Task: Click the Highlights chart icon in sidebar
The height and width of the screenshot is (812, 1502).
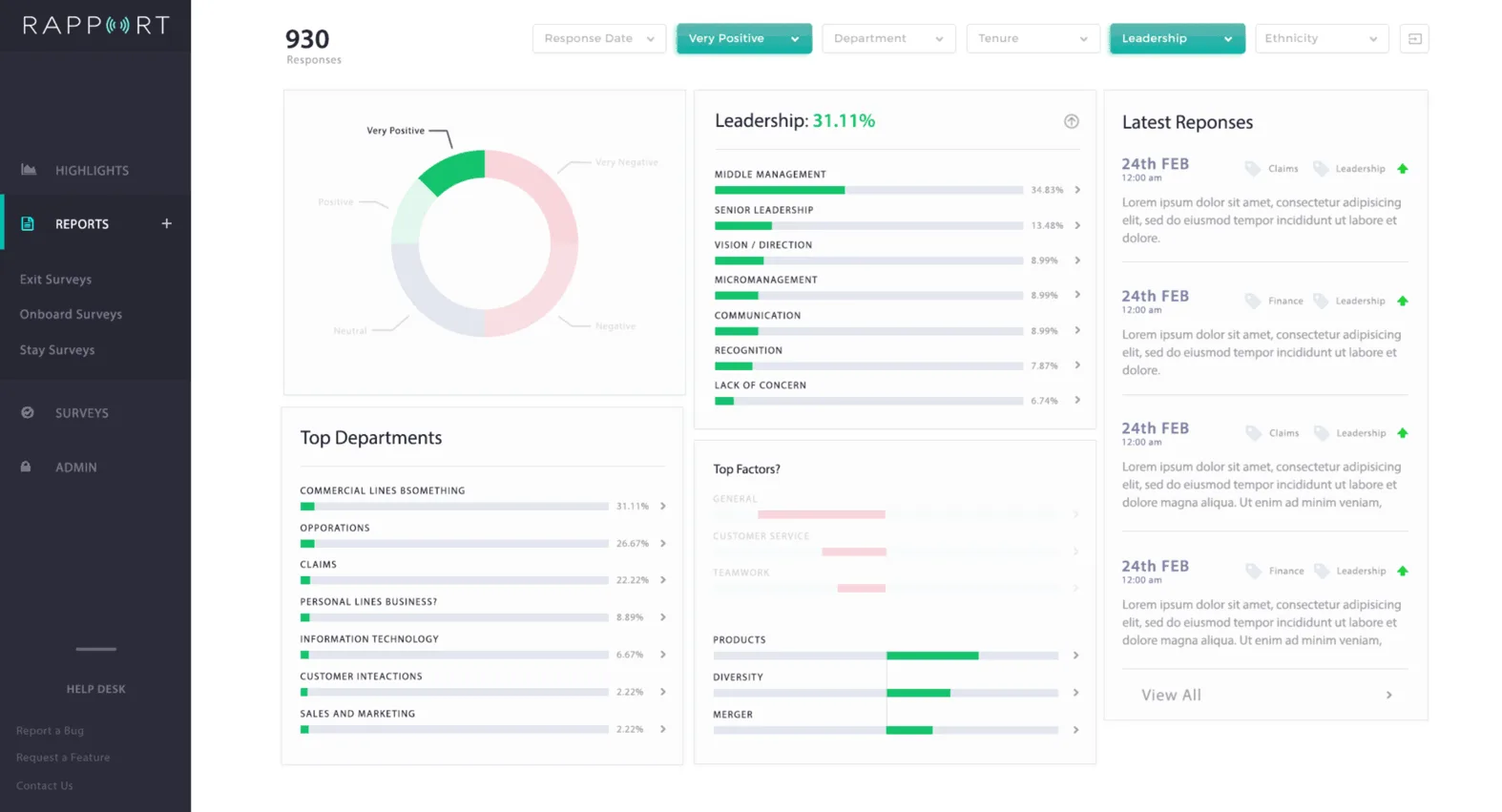Action: tap(29, 170)
